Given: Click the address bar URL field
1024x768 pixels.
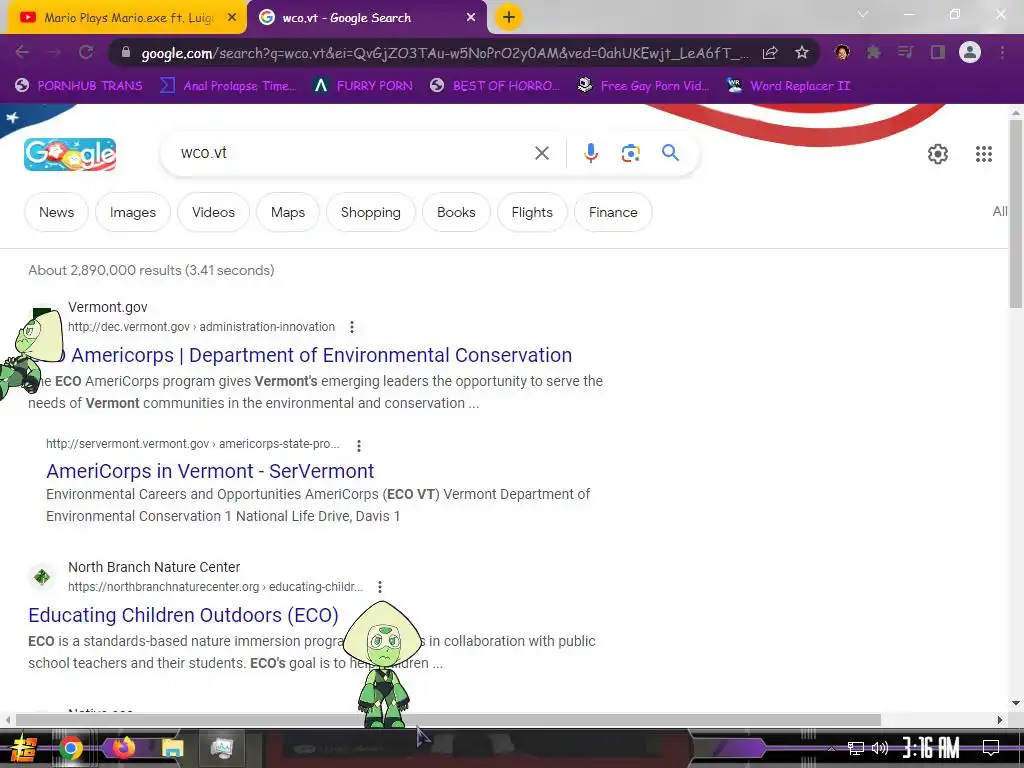Looking at the screenshot, I should [444, 53].
